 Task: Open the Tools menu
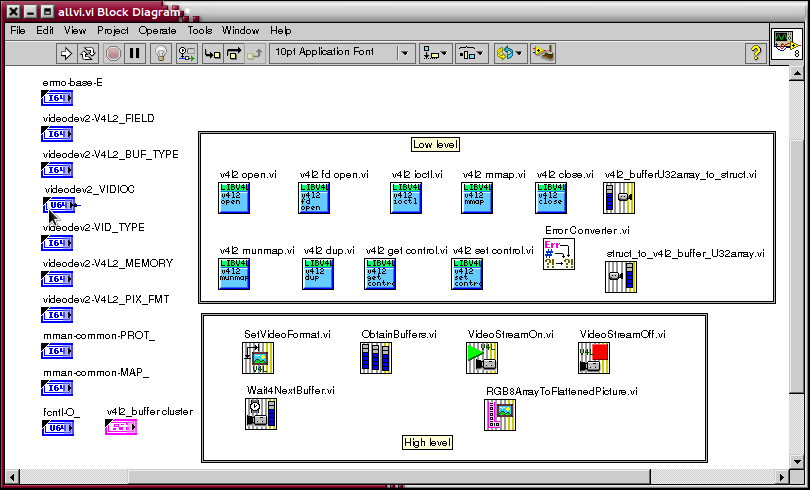pos(200,30)
